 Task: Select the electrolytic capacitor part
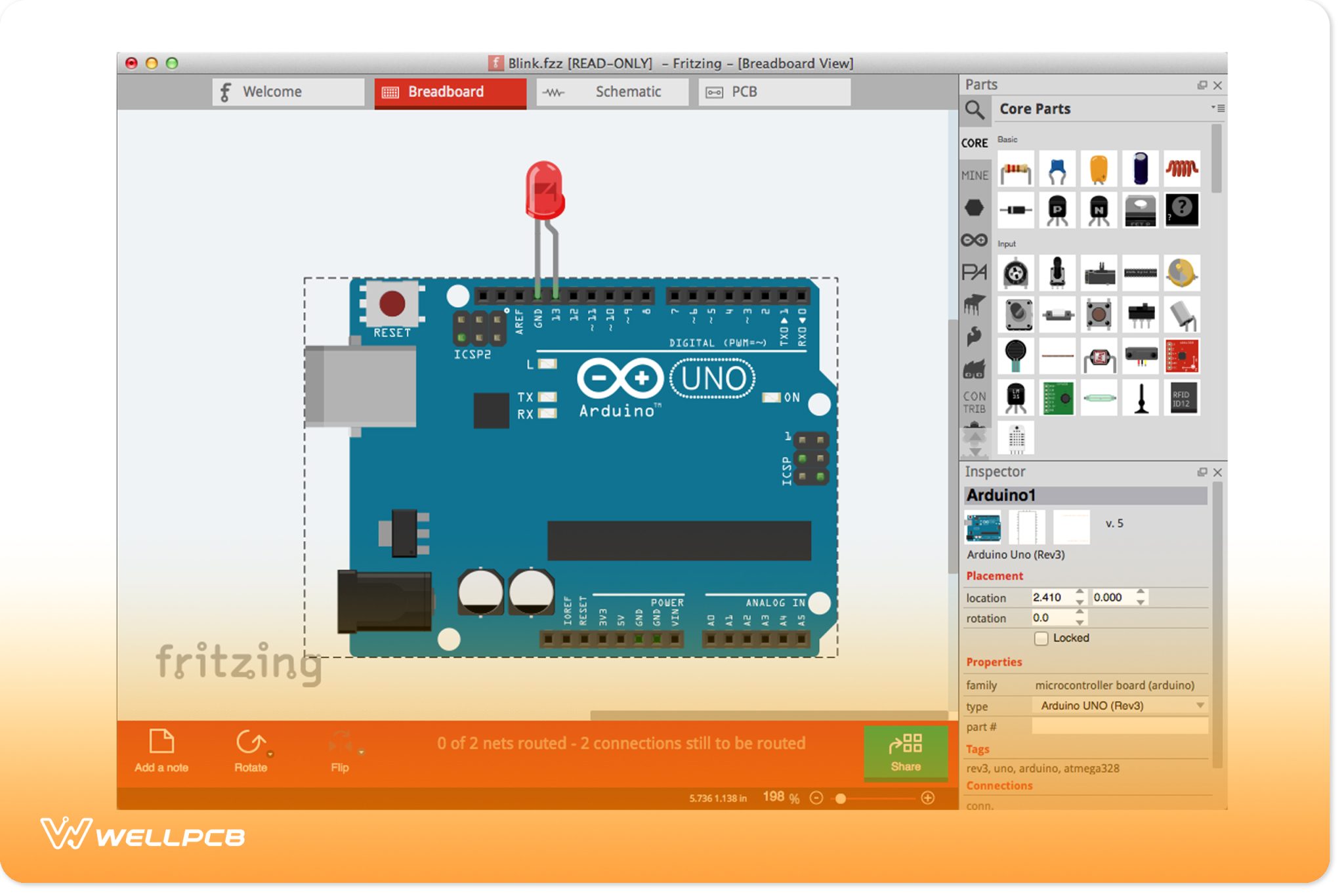[1141, 169]
